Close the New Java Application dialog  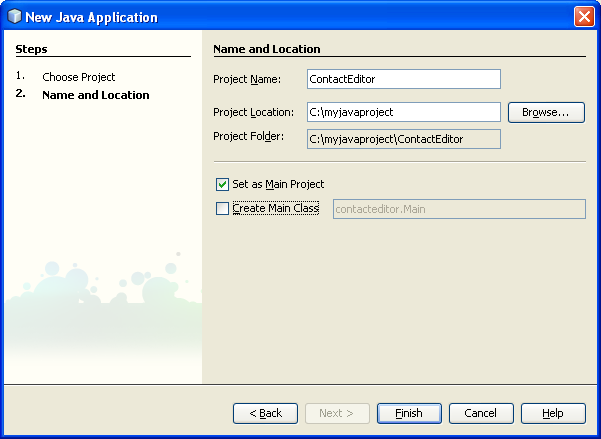click(x=584, y=17)
